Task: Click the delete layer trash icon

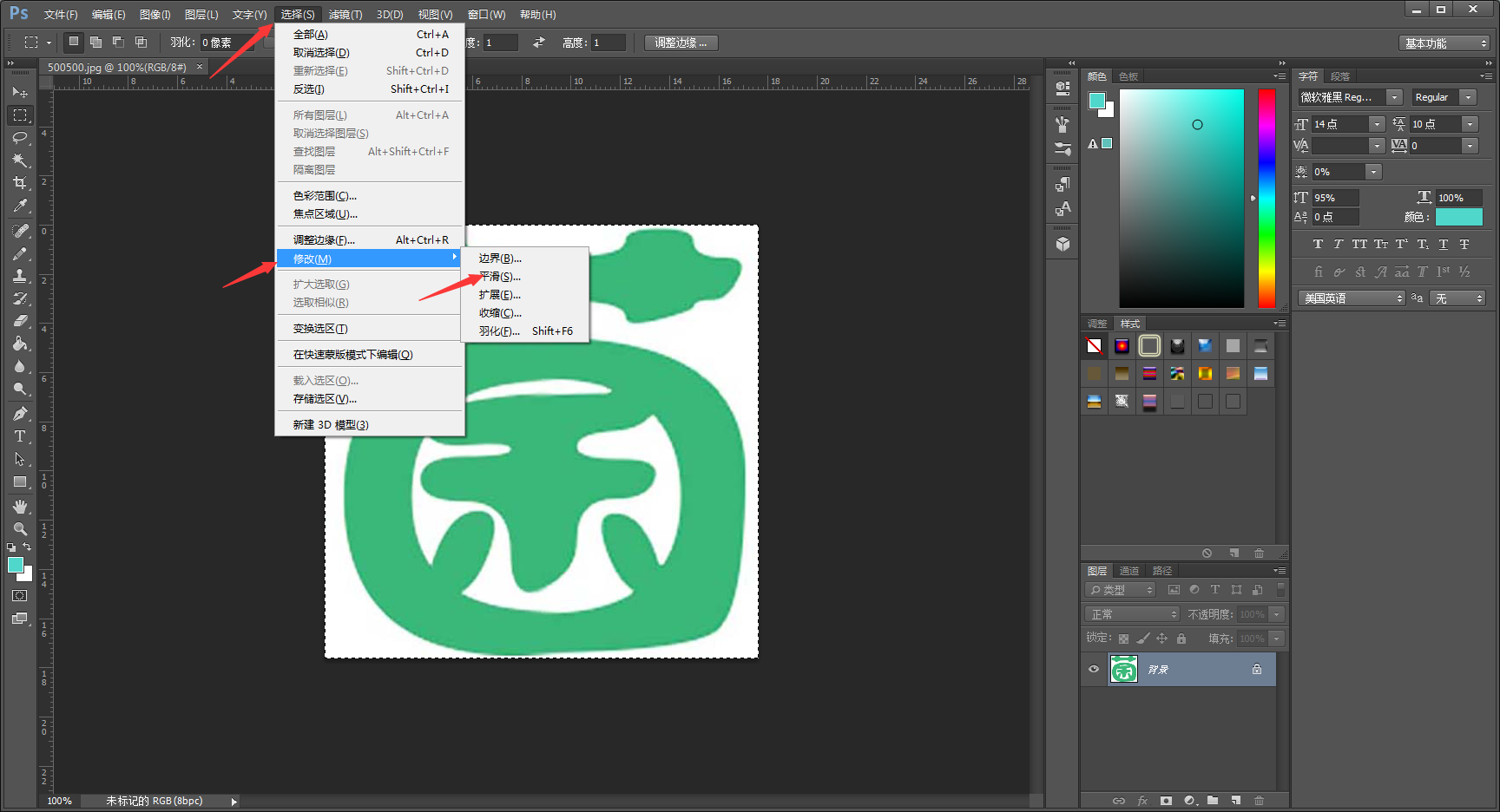Action: (1259, 801)
